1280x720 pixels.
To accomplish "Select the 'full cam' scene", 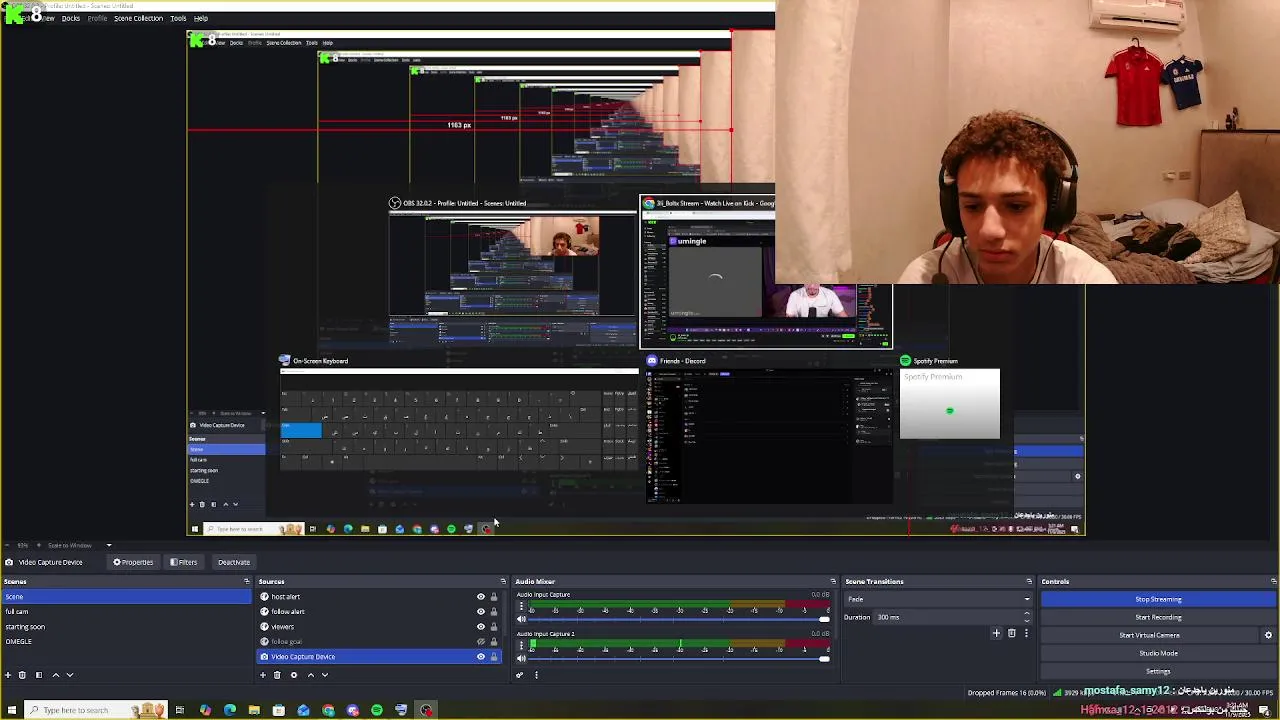I will point(126,612).
